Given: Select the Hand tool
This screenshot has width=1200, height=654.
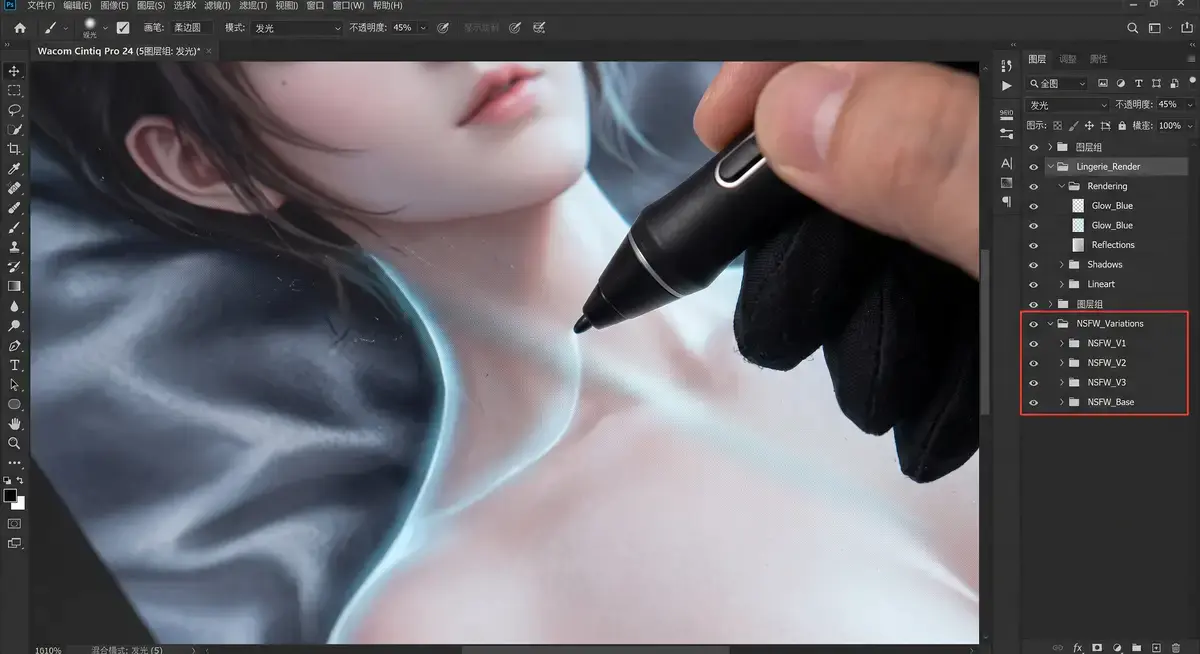Looking at the screenshot, I should point(14,423).
